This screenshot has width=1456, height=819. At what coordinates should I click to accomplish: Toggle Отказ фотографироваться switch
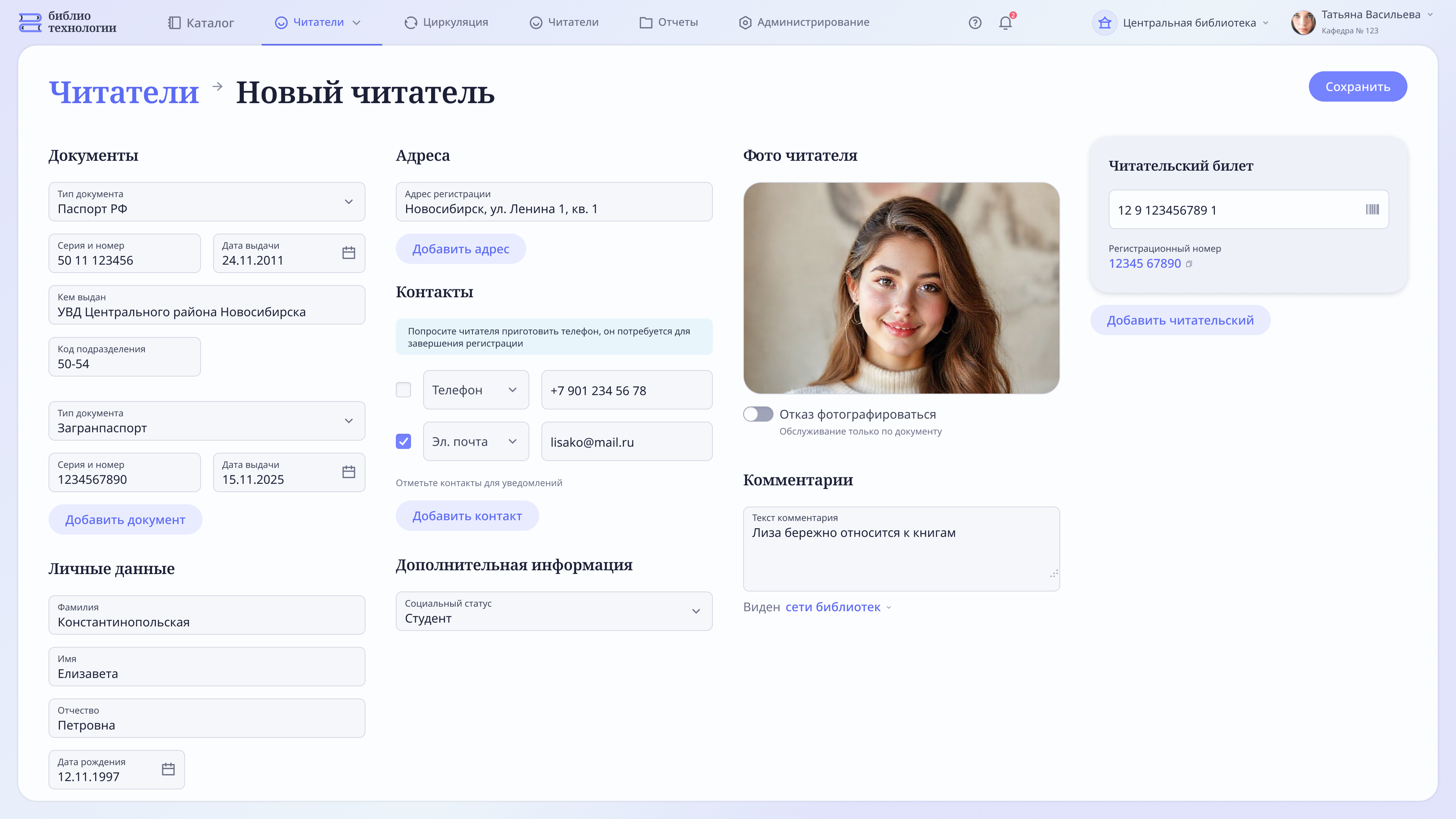tap(758, 414)
